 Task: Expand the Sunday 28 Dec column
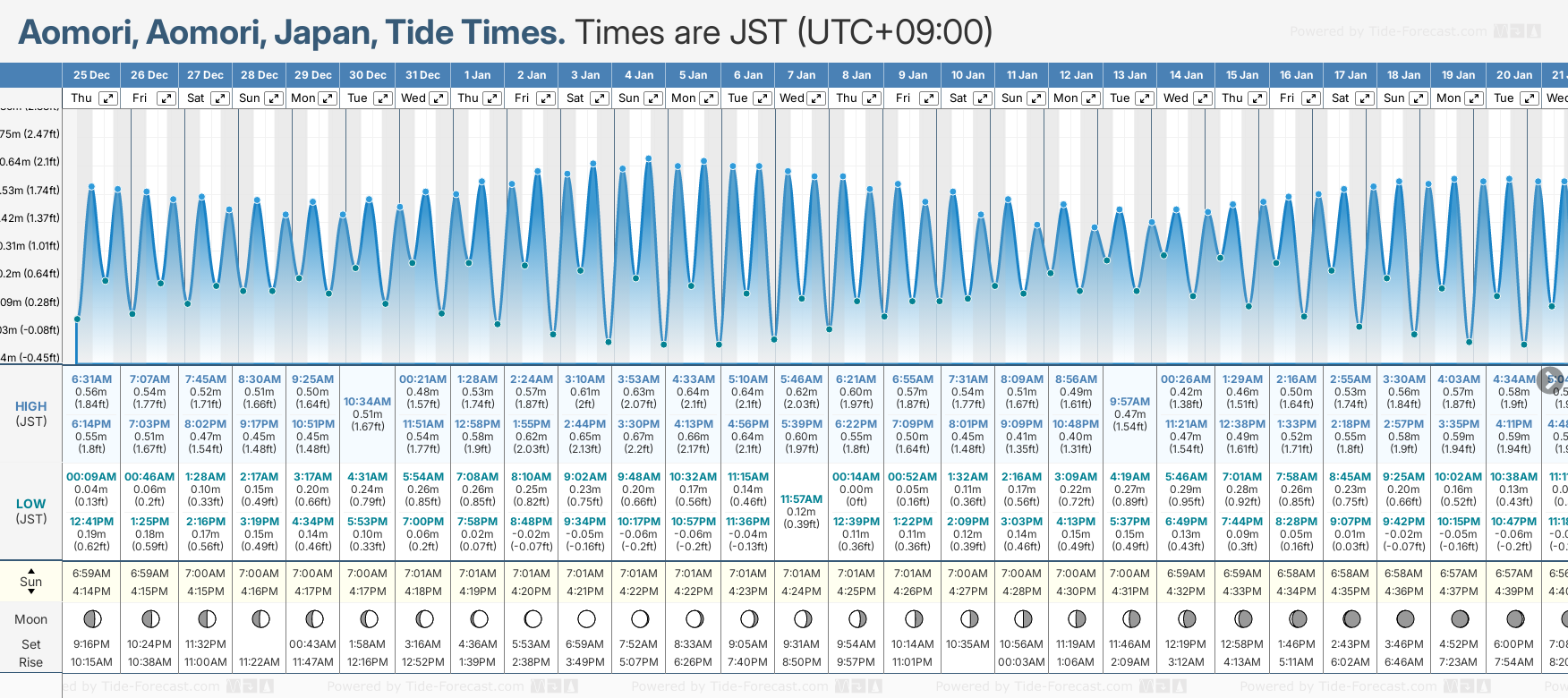[274, 98]
